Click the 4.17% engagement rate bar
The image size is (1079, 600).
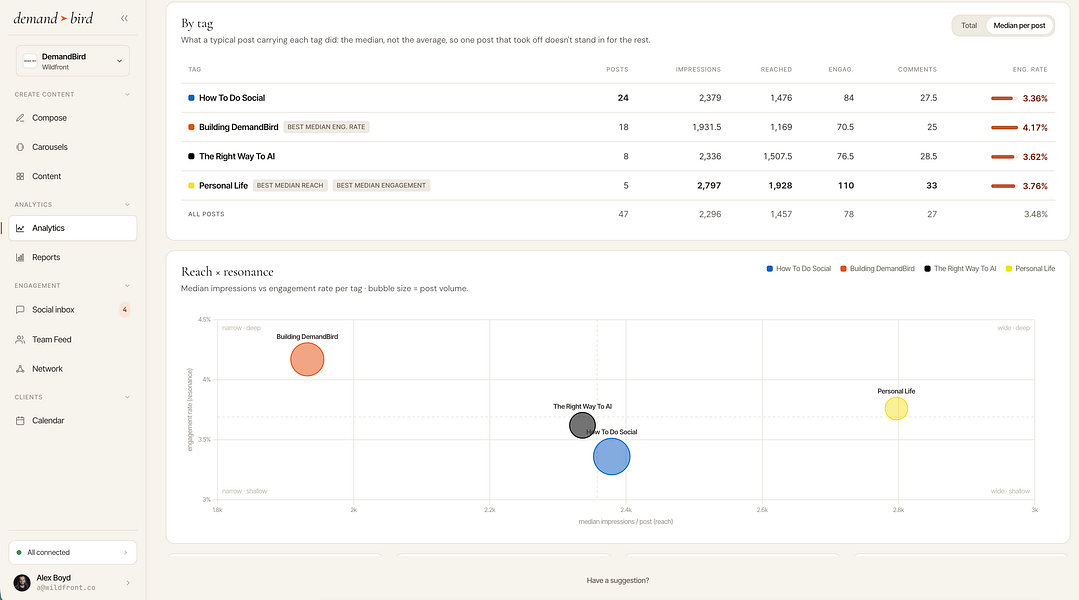point(1004,127)
